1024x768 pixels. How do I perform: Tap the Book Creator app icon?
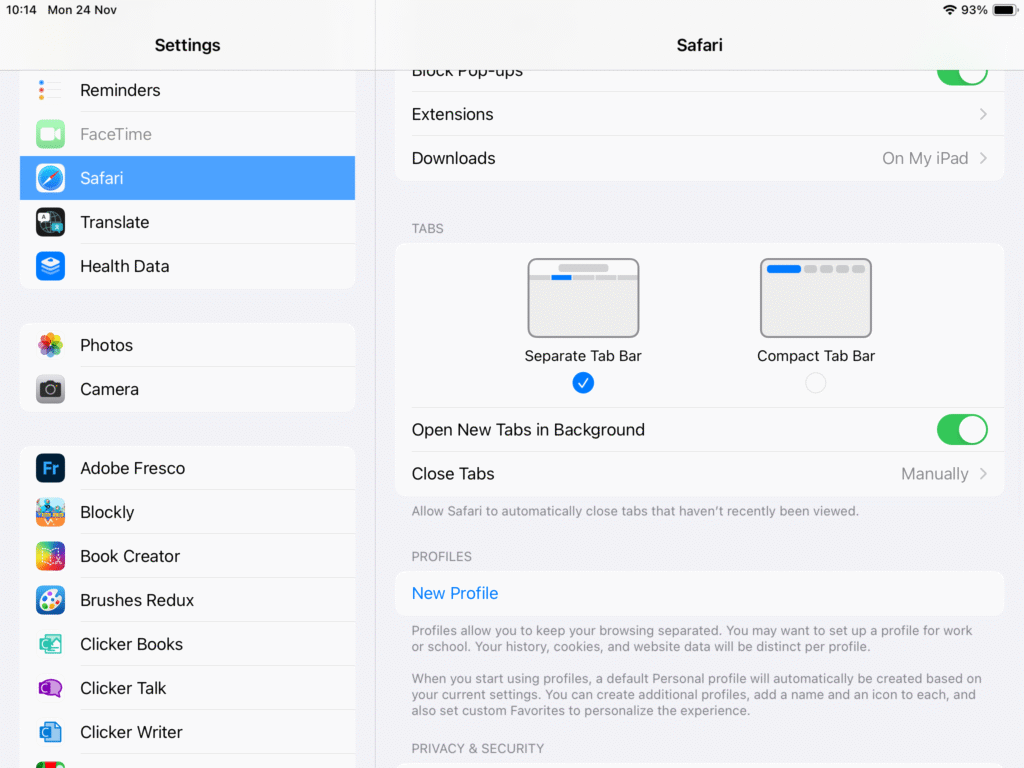tap(50, 556)
